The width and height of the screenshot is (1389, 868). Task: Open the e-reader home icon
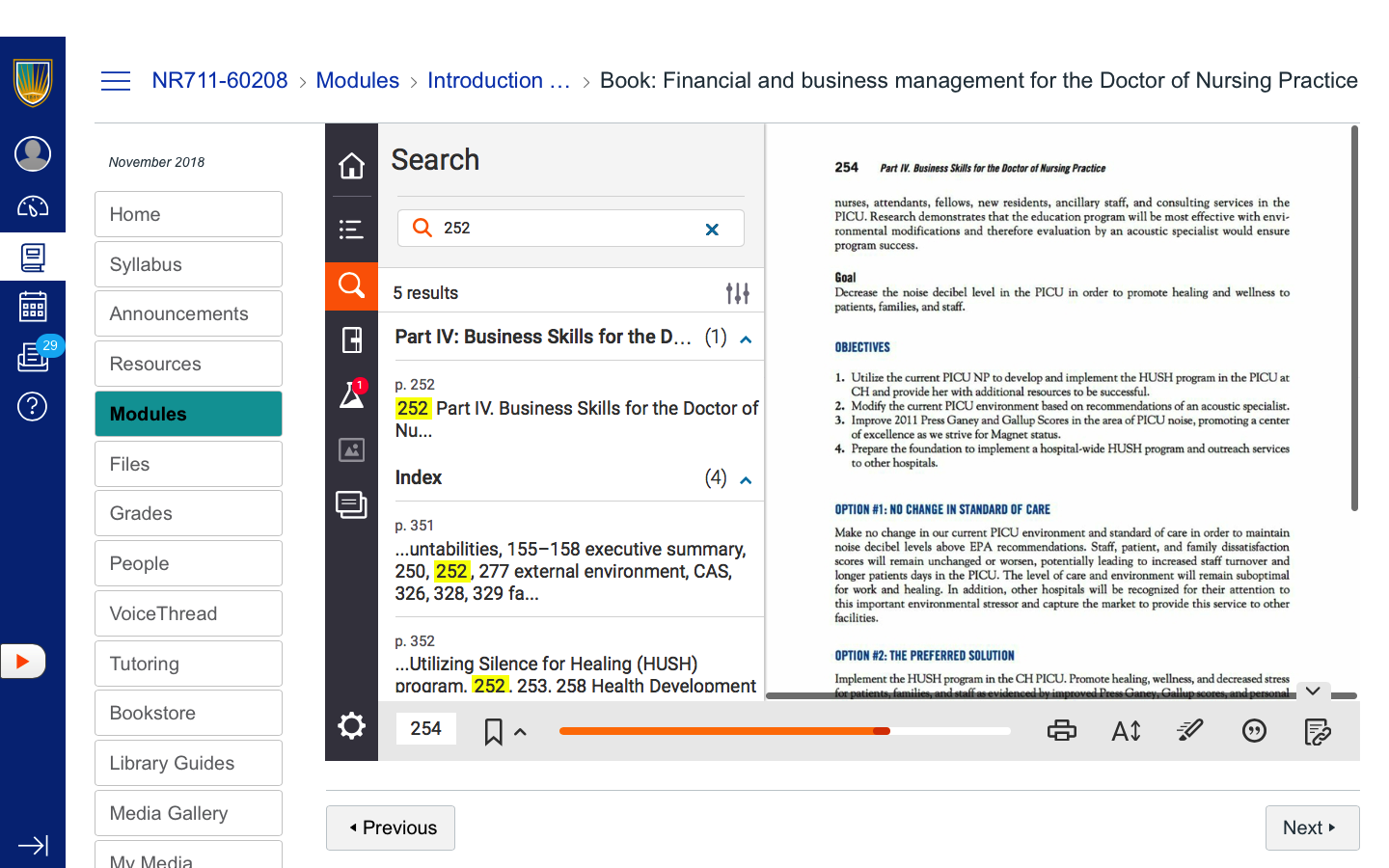coord(351,166)
